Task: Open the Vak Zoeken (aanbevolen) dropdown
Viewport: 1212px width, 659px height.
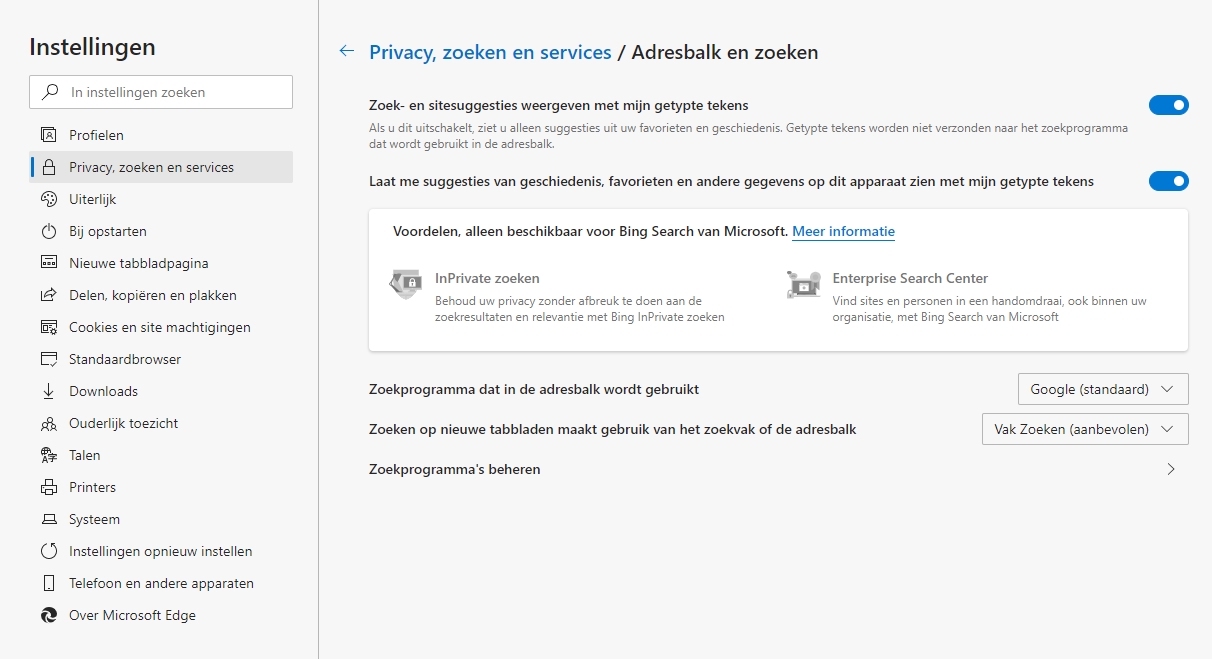Action: click(1085, 429)
